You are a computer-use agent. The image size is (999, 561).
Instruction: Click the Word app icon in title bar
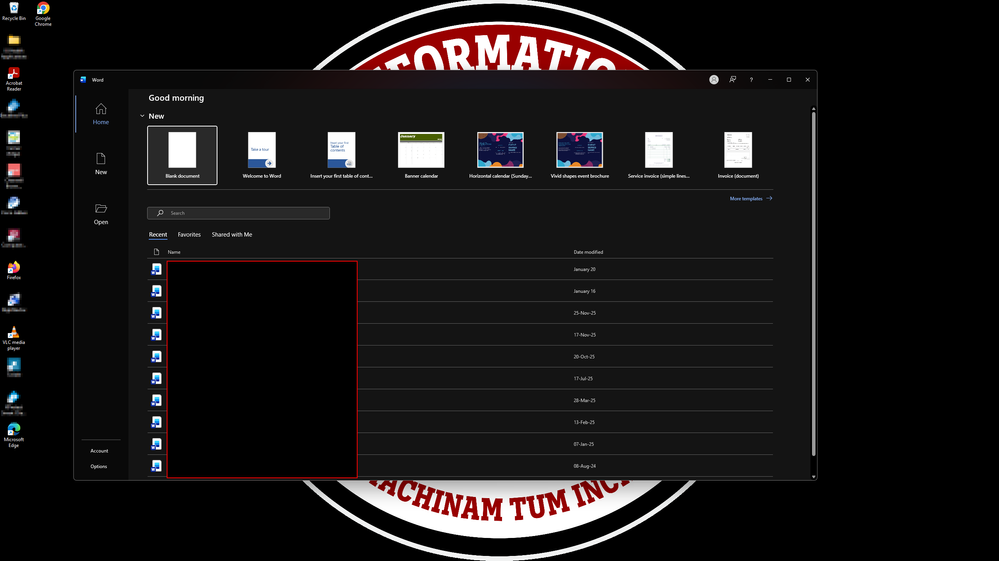[83, 80]
